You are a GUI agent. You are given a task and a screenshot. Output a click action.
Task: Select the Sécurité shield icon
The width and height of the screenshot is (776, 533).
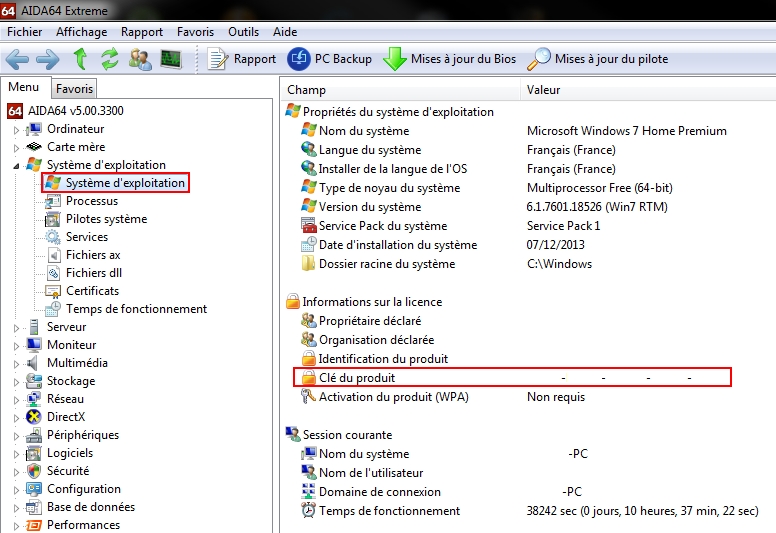34,471
